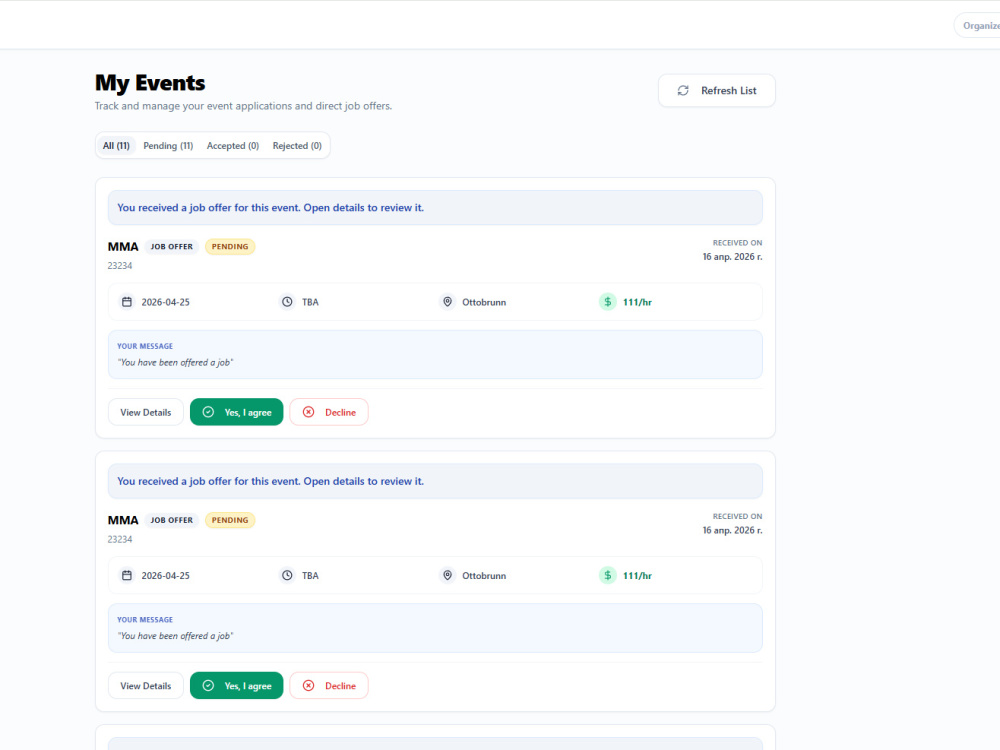Click the location pin icon in the second MMA card
The width and height of the screenshot is (1000, 750).
[448, 575]
